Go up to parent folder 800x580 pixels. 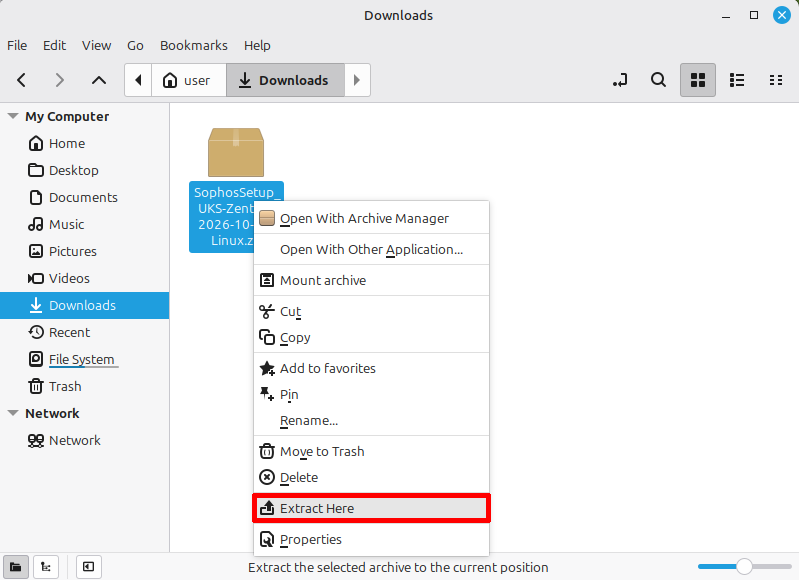point(98,80)
